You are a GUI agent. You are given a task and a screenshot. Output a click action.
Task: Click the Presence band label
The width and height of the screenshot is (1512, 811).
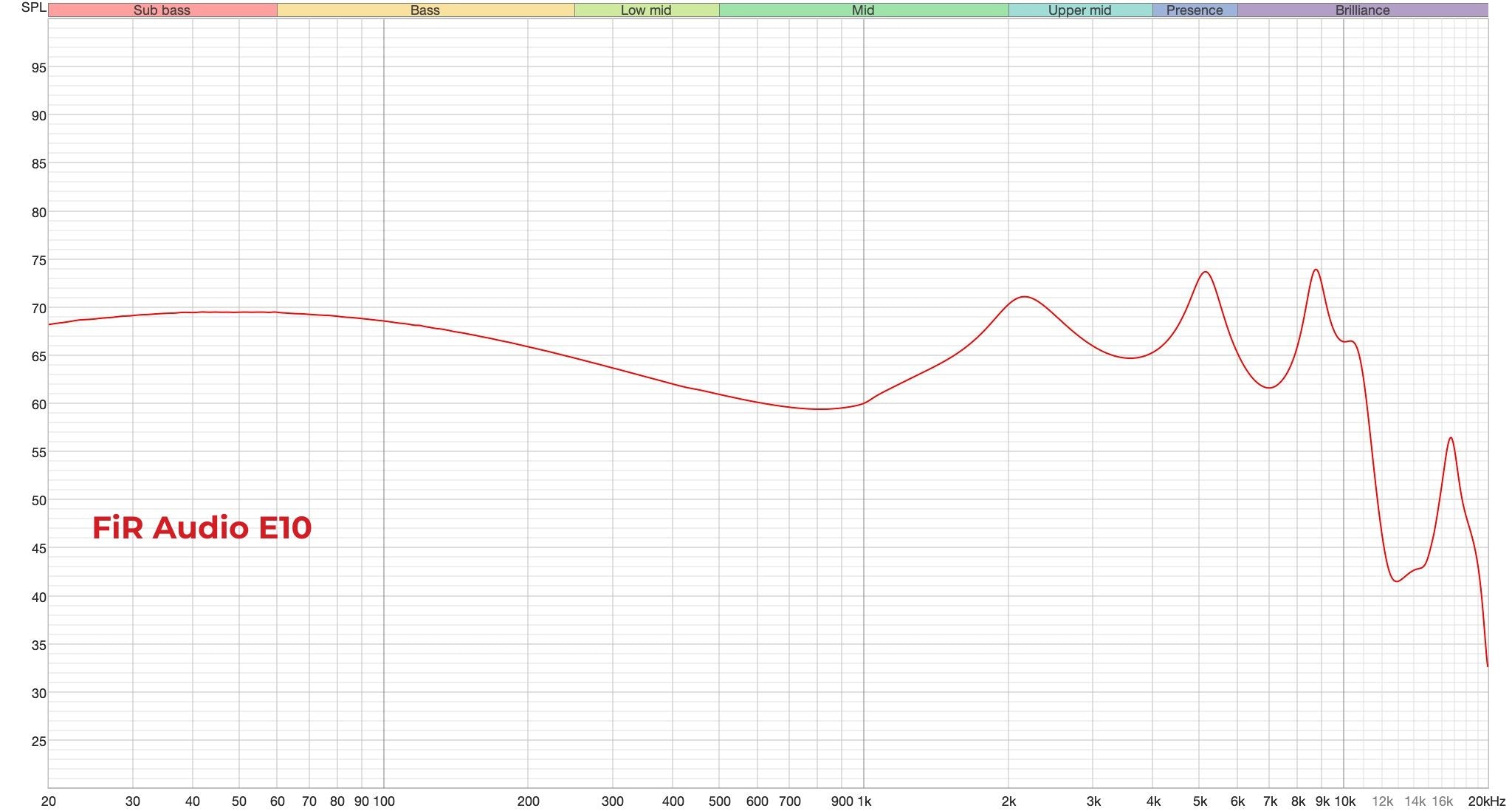pos(1194,10)
